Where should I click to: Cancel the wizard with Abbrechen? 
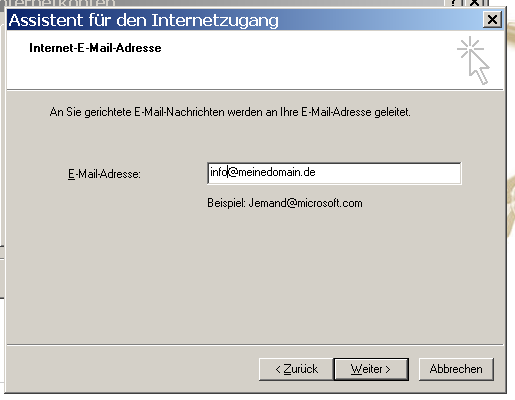tap(456, 369)
